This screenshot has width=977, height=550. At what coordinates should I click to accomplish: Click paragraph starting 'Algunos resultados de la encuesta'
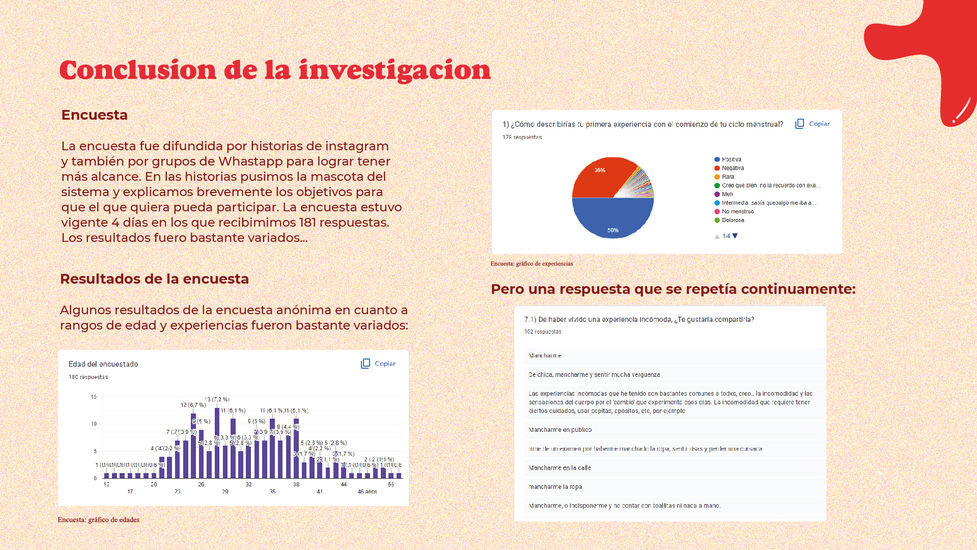[x=234, y=318]
